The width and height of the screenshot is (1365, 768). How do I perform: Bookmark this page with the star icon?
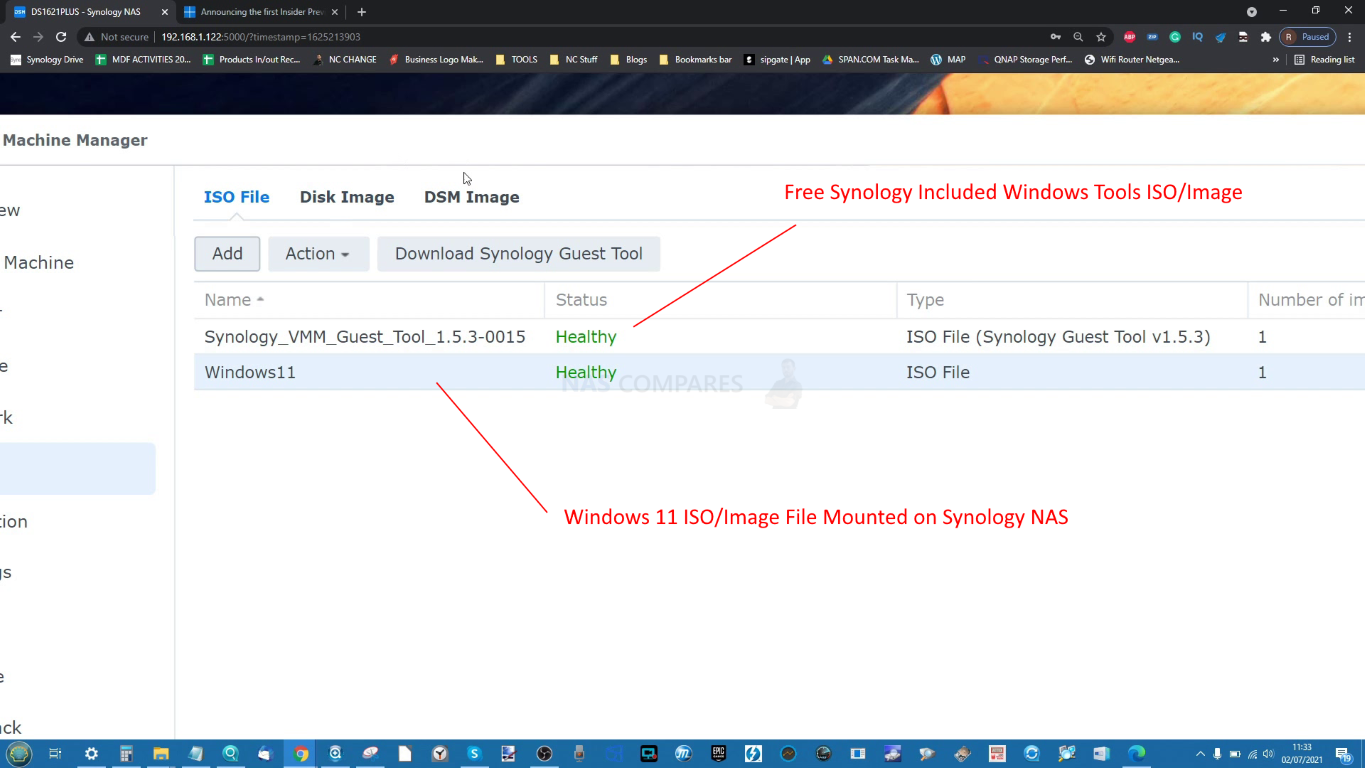click(x=1101, y=37)
